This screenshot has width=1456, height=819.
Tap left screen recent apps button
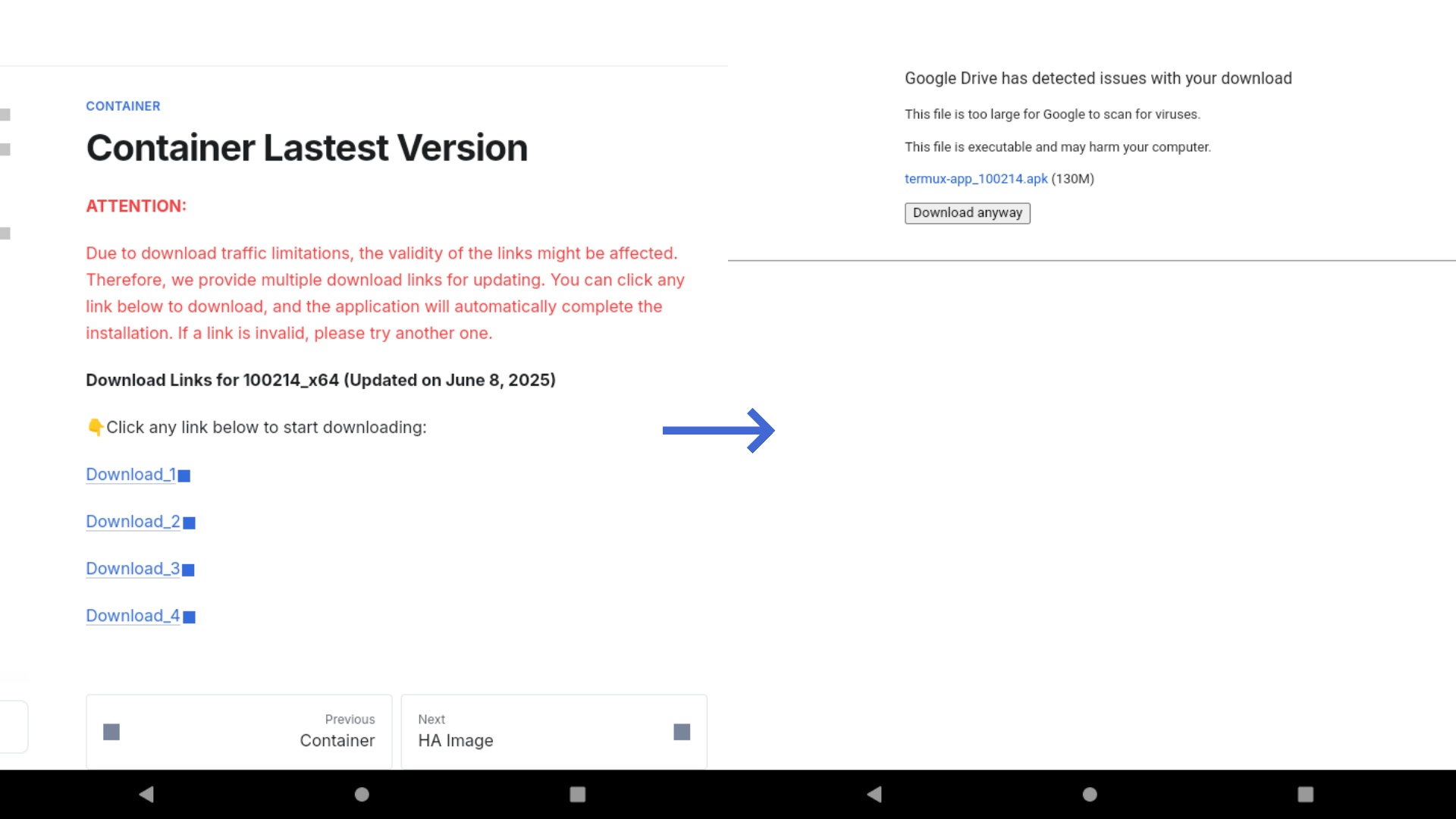pos(577,794)
